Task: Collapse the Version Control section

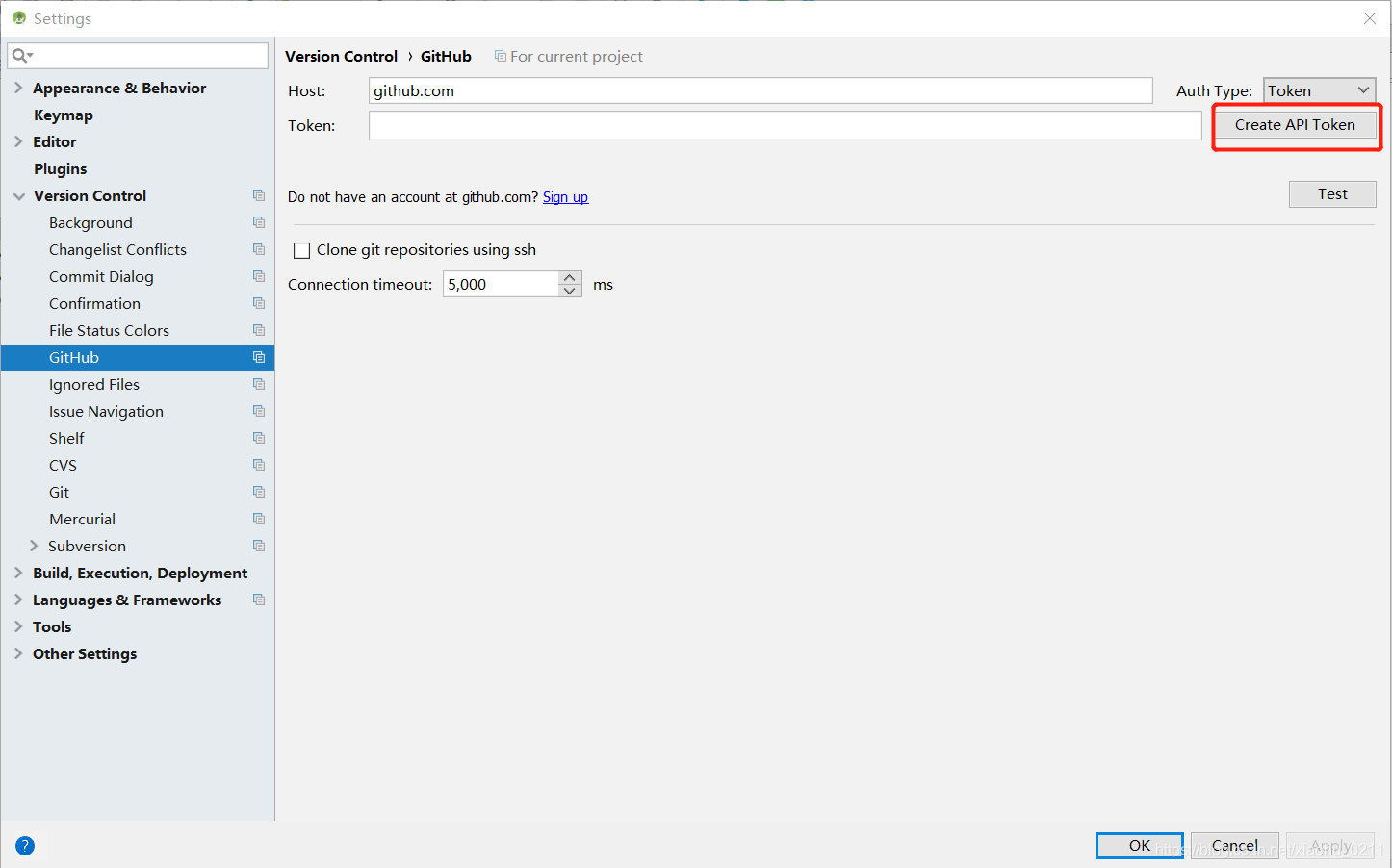Action: tap(18, 195)
